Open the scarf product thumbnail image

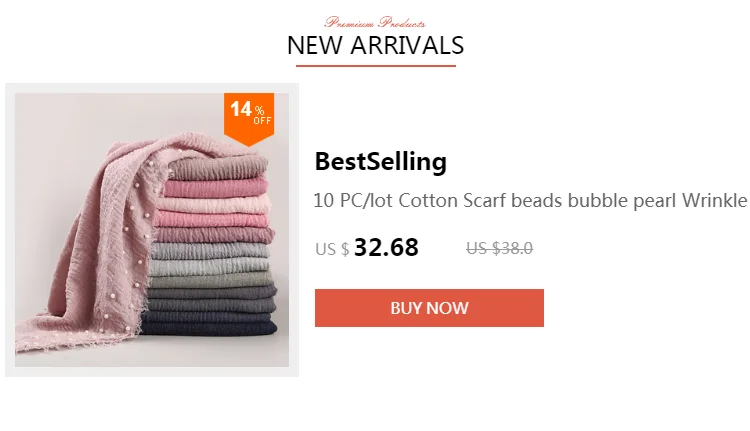[152, 230]
